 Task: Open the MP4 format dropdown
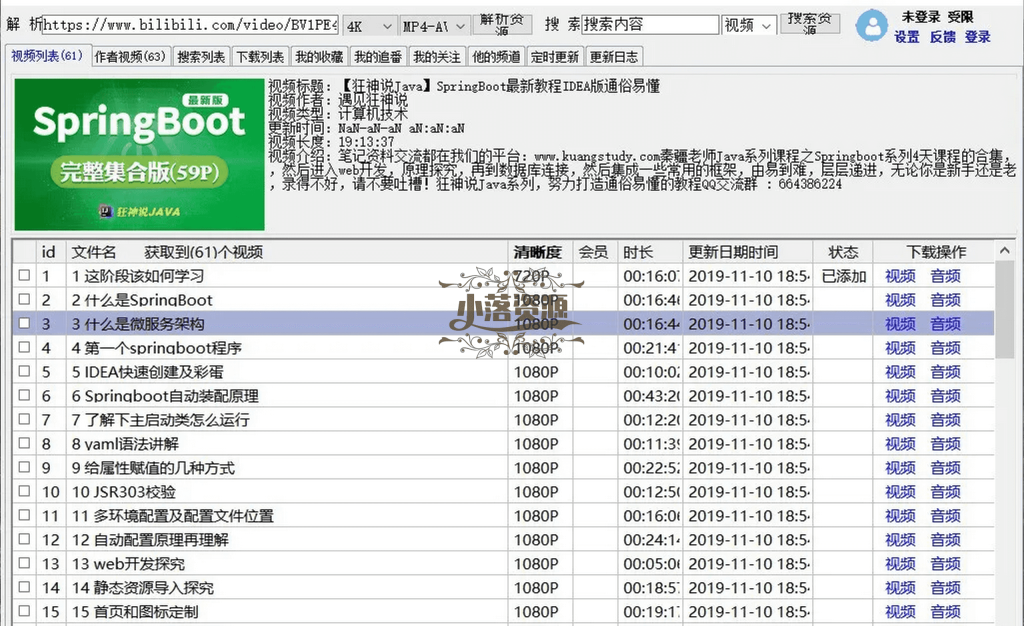click(434, 26)
